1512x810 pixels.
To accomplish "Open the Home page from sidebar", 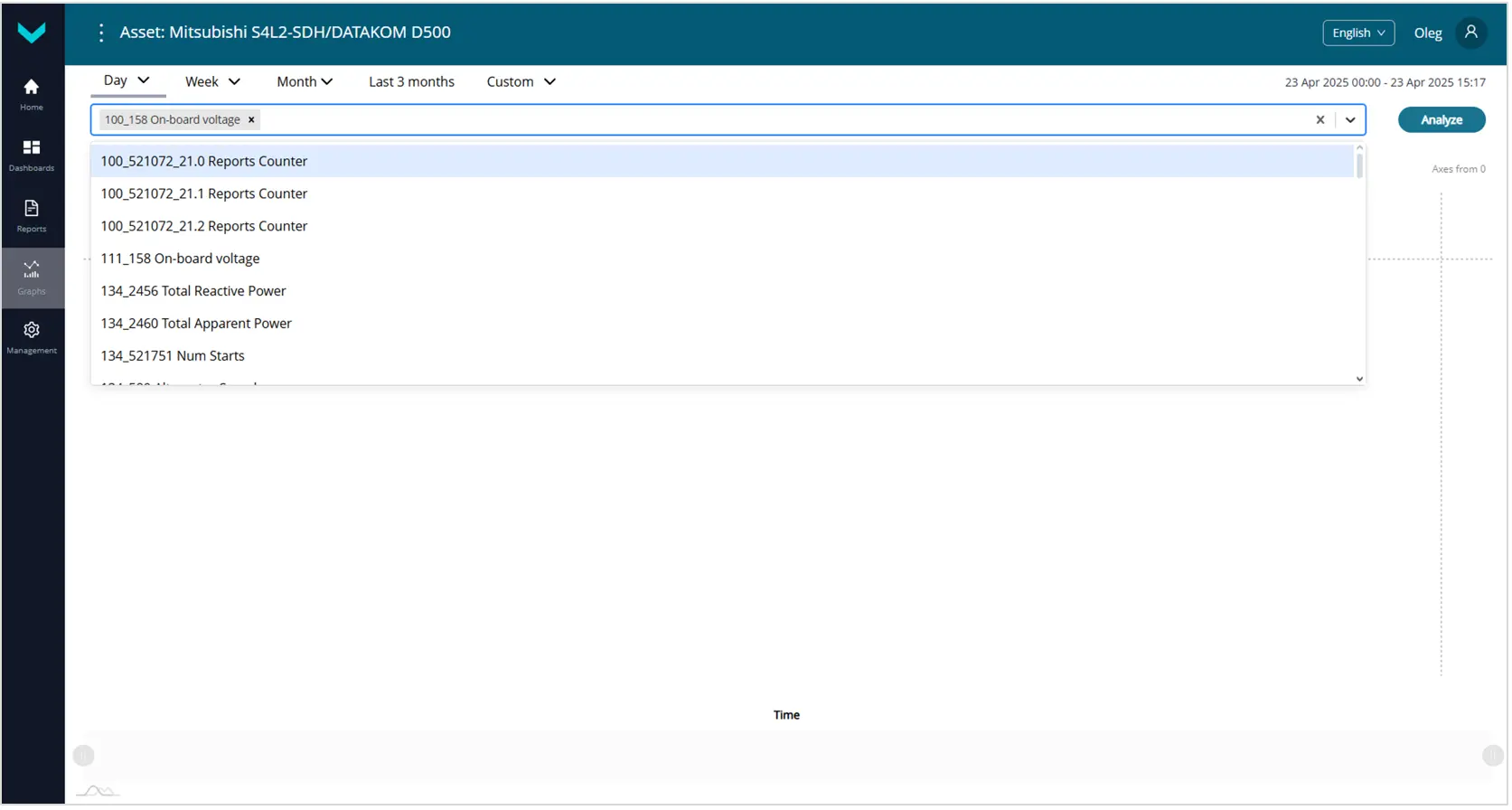I will tap(32, 94).
